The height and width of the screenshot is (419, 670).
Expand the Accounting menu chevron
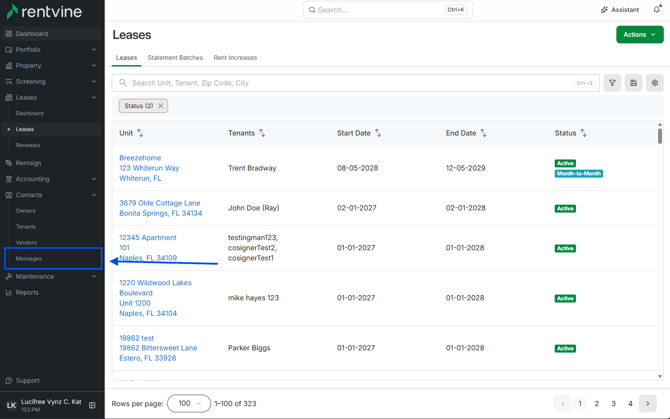click(x=94, y=179)
